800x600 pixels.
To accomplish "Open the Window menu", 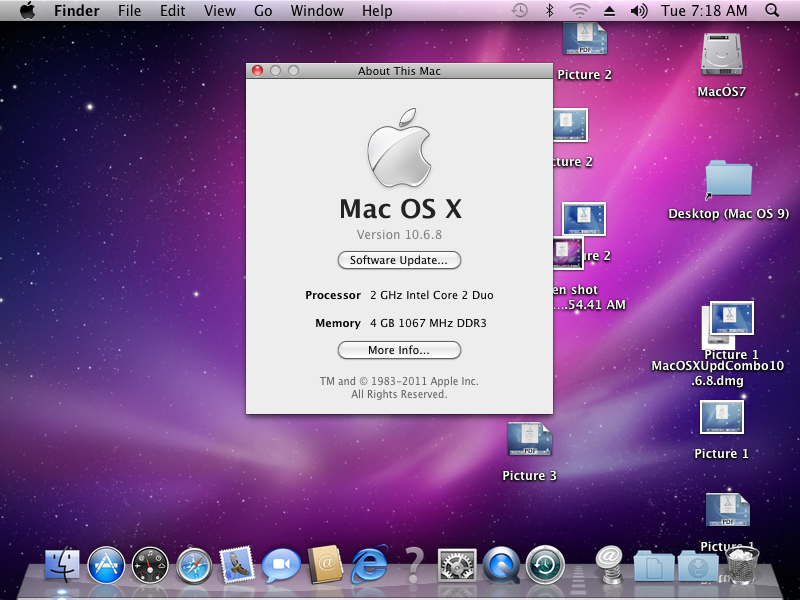I will point(317,11).
